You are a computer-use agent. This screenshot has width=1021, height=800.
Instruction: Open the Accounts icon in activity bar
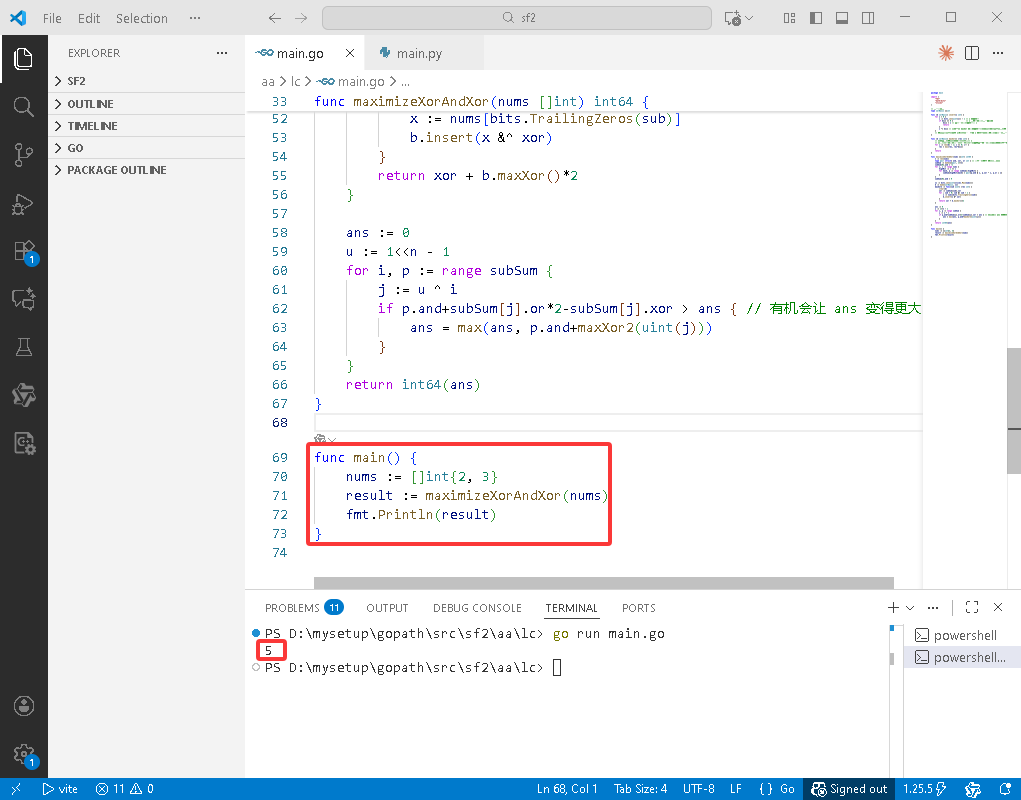click(x=23, y=706)
